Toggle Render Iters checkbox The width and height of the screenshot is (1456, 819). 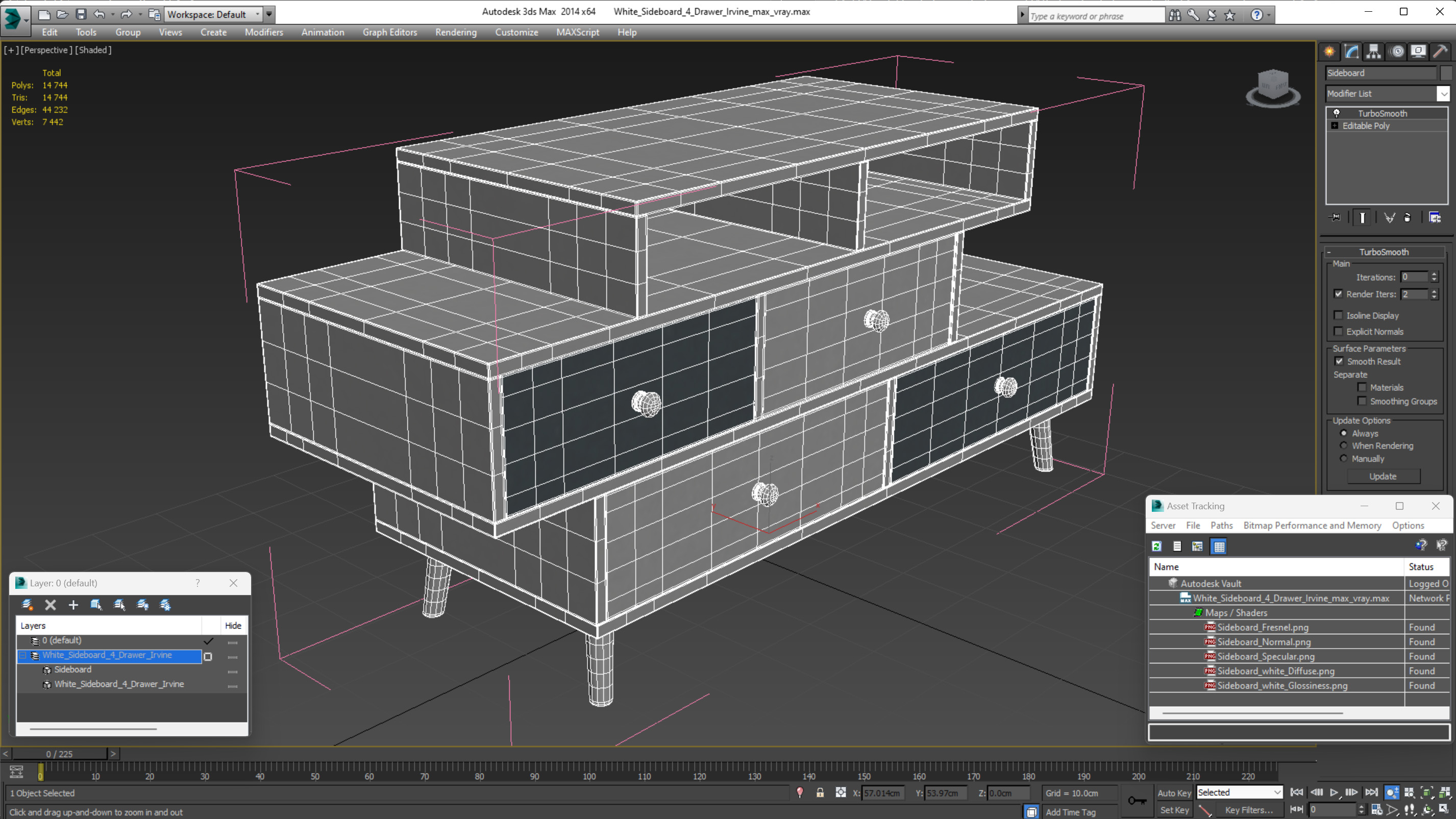pyautogui.click(x=1338, y=294)
